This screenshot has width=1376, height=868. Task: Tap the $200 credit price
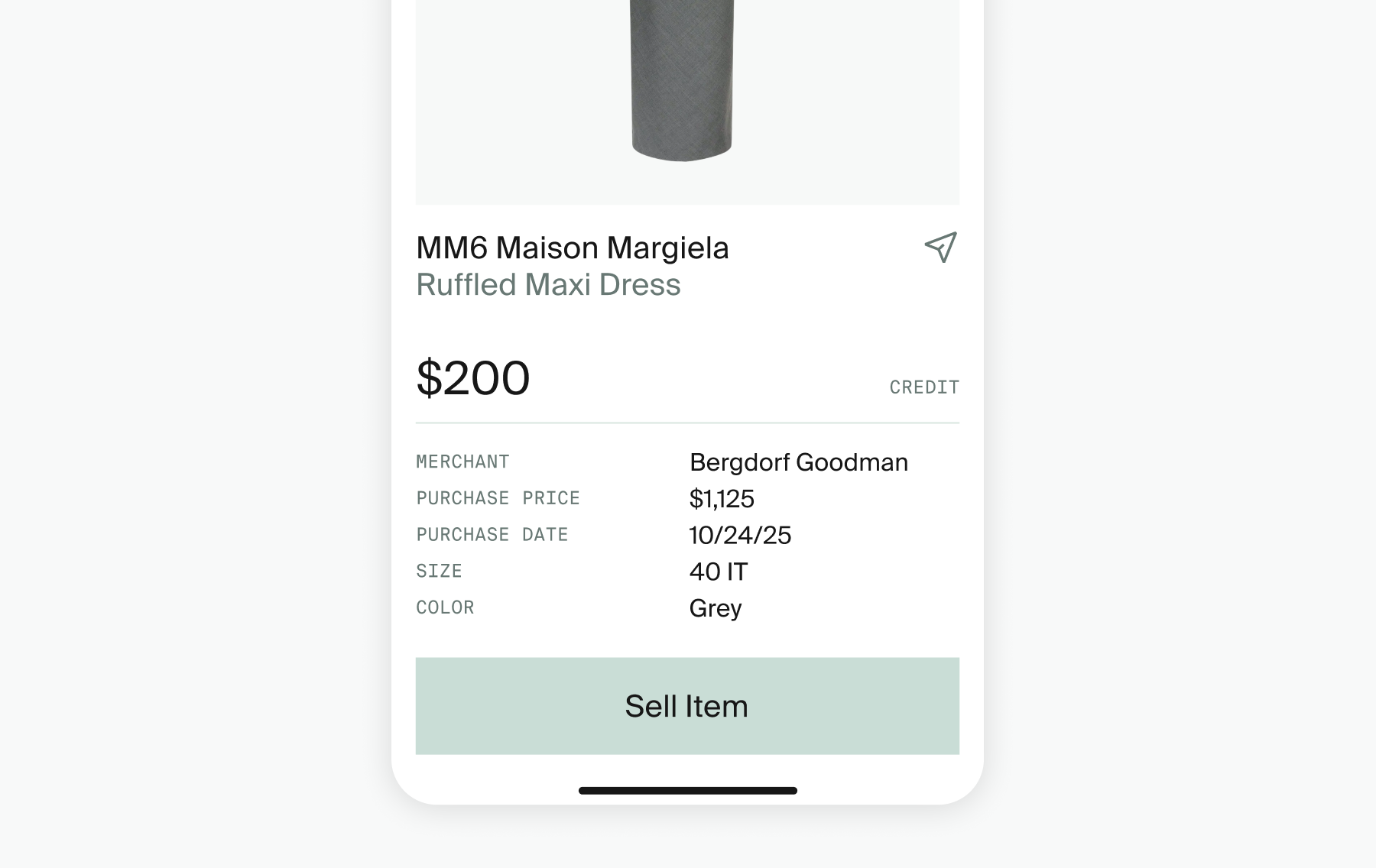(472, 378)
